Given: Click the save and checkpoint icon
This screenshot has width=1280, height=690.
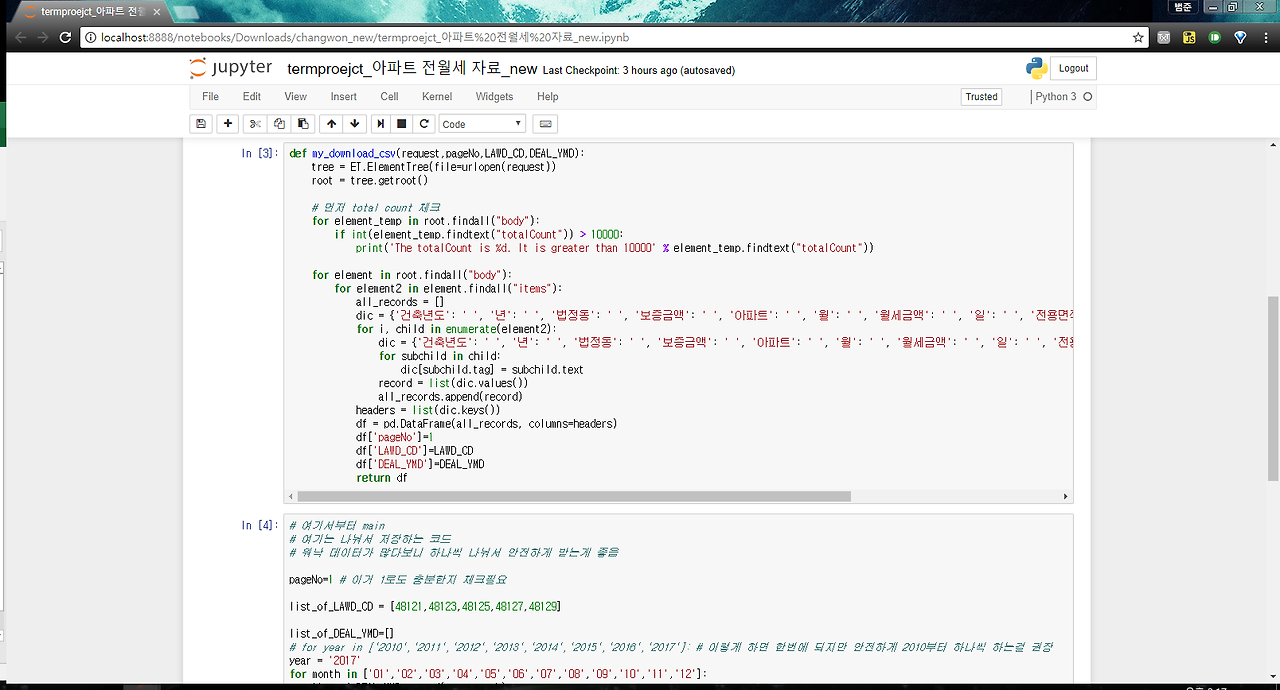Looking at the screenshot, I should click(201, 124).
